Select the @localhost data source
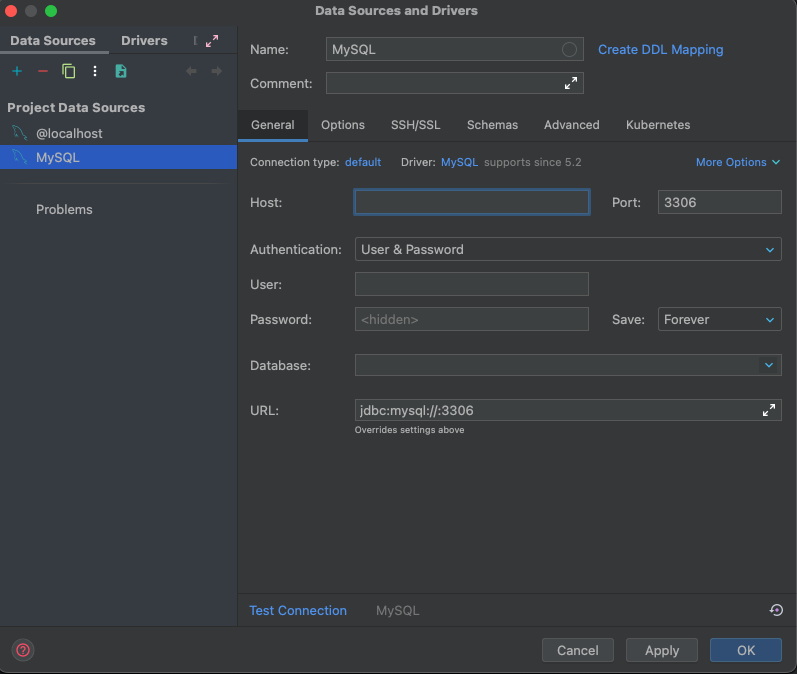This screenshot has height=674, width=797. pos(118,133)
